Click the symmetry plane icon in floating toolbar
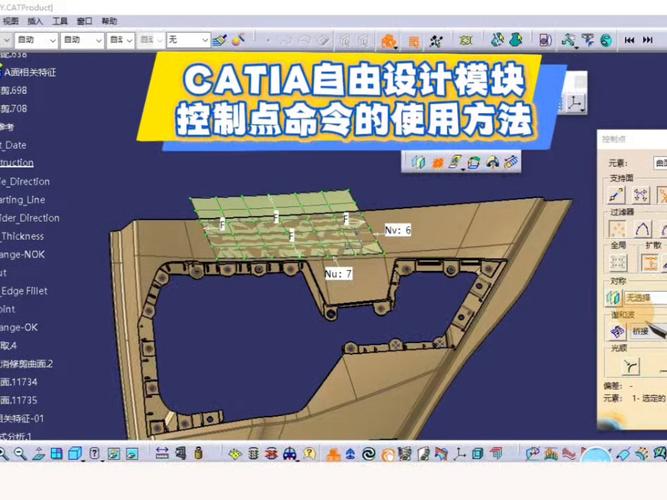 pyautogui.click(x=418, y=162)
